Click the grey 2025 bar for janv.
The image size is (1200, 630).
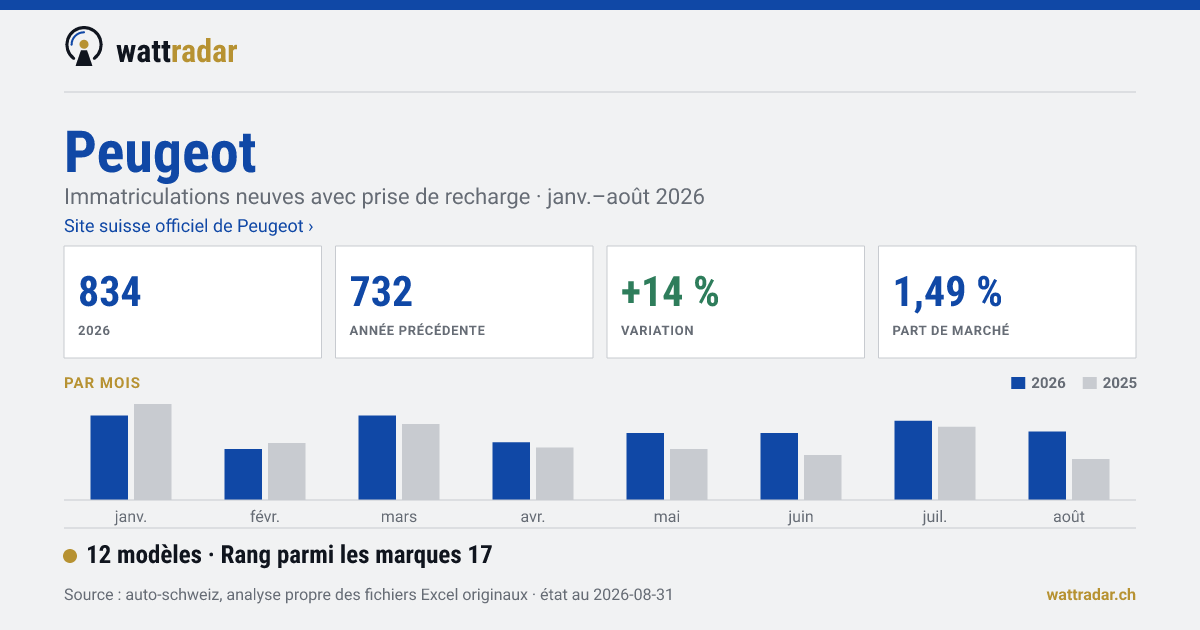coord(153,452)
